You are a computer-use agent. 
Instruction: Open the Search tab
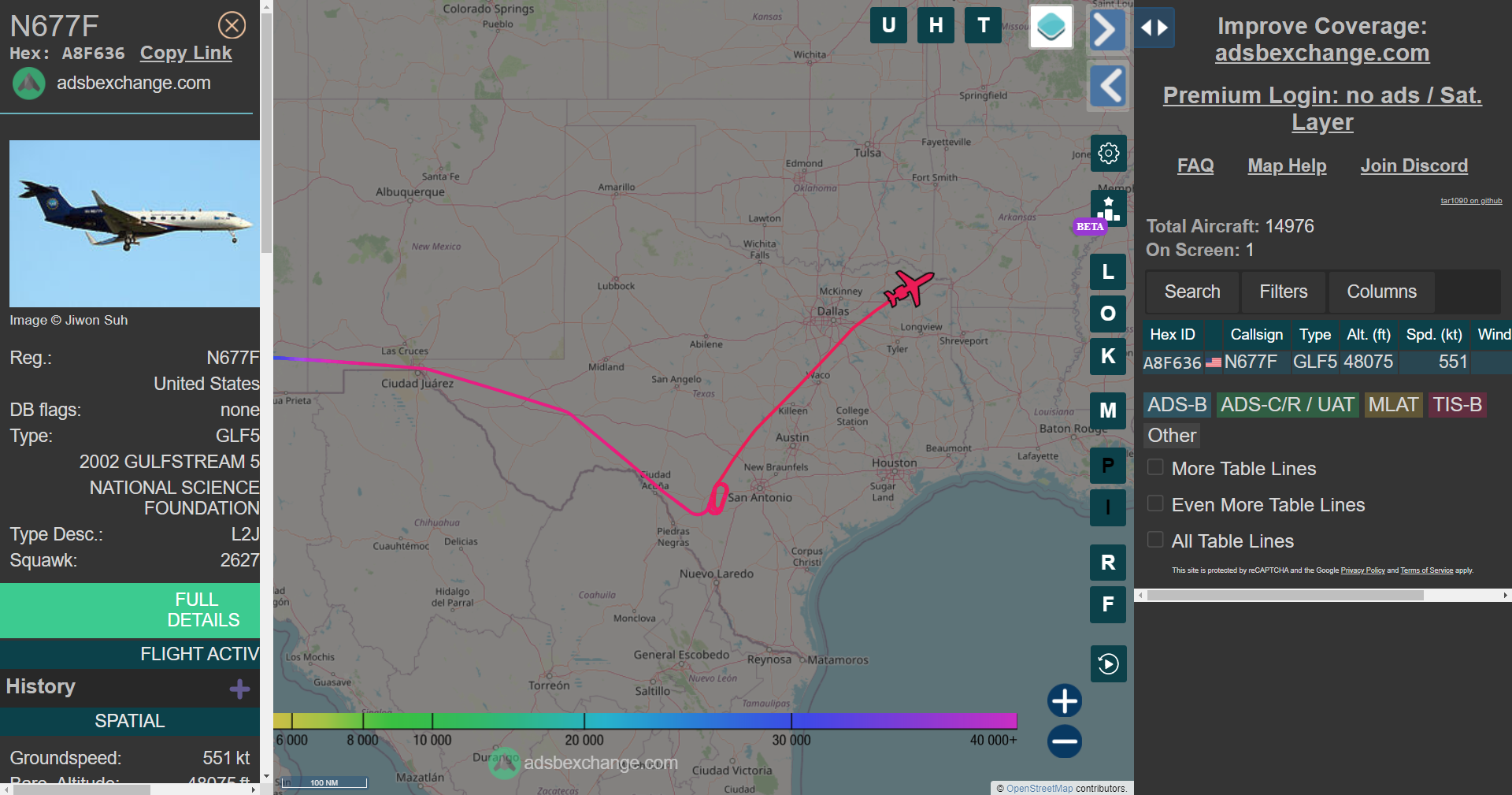coord(1192,292)
